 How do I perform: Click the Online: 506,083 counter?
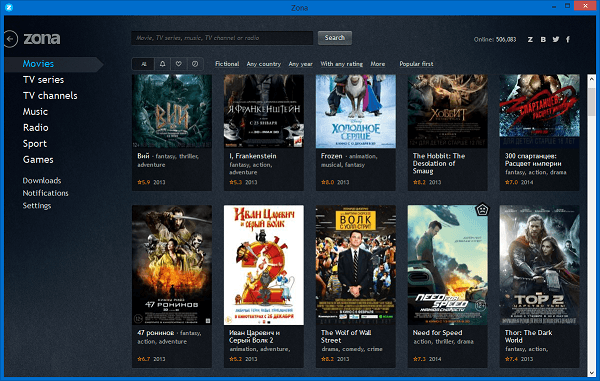(x=495, y=39)
